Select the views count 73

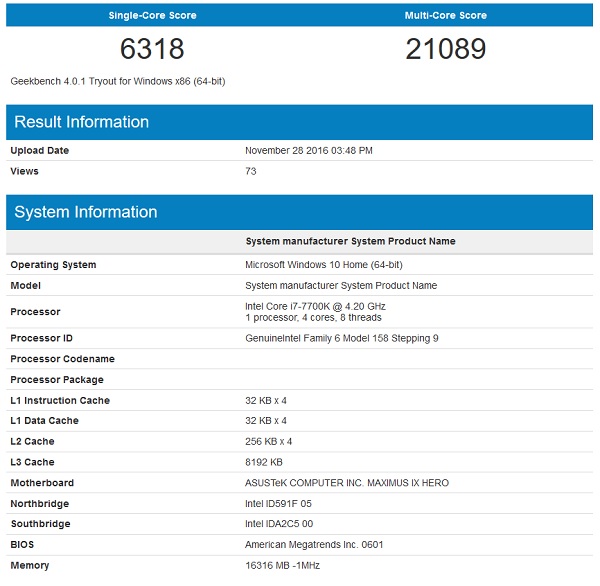[251, 171]
